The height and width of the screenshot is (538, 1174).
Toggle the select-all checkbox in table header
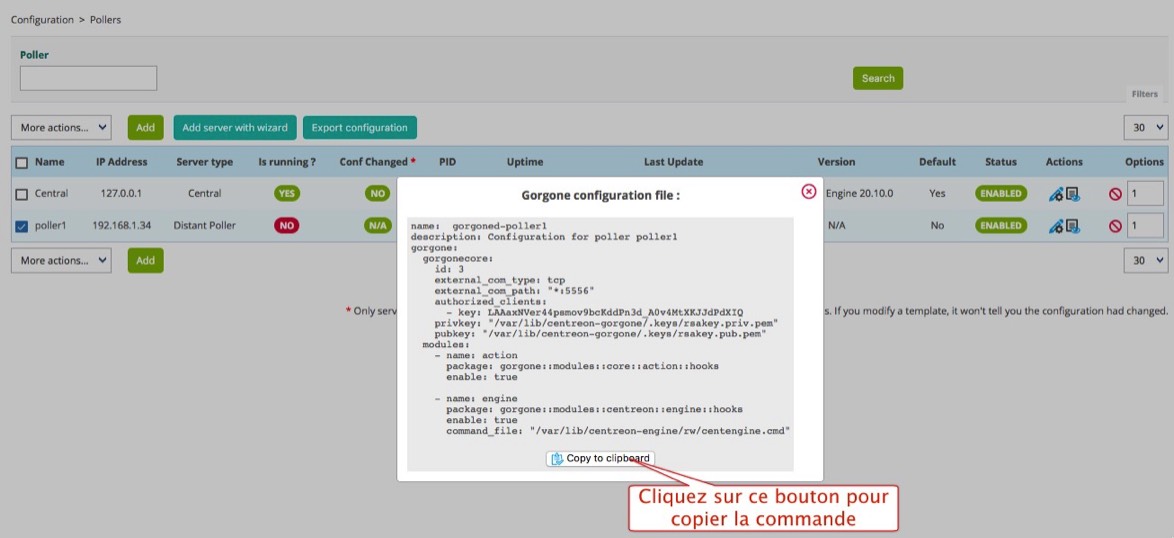point(22,162)
